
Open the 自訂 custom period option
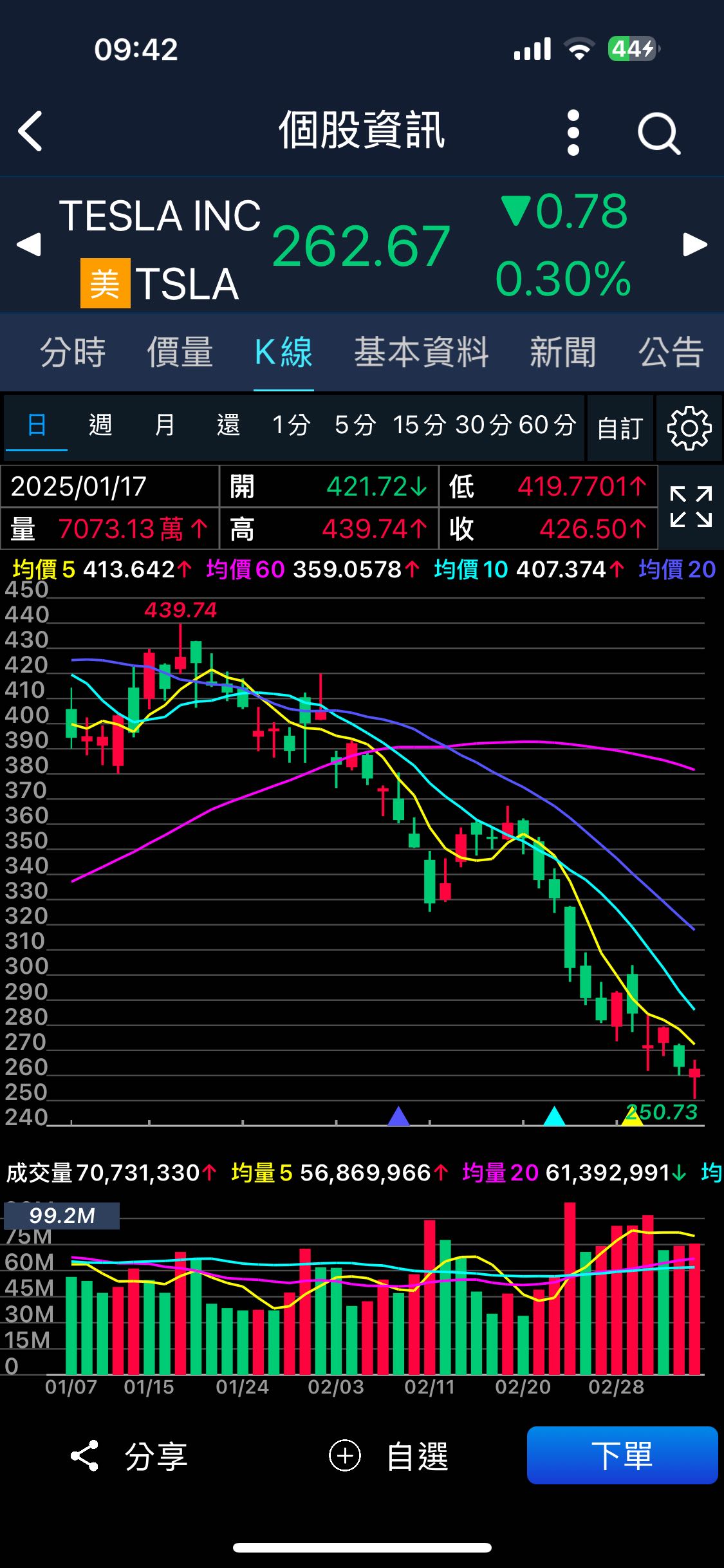[620, 428]
